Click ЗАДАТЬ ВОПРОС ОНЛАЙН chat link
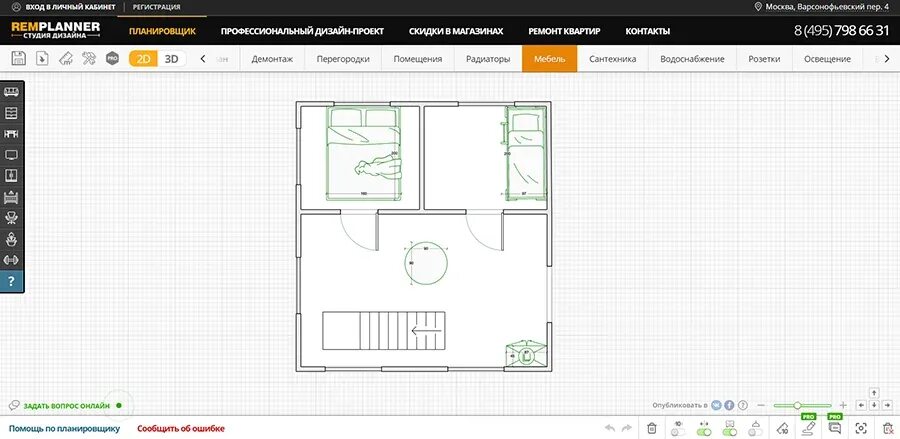Screen dimensions: 900x439 66,406
